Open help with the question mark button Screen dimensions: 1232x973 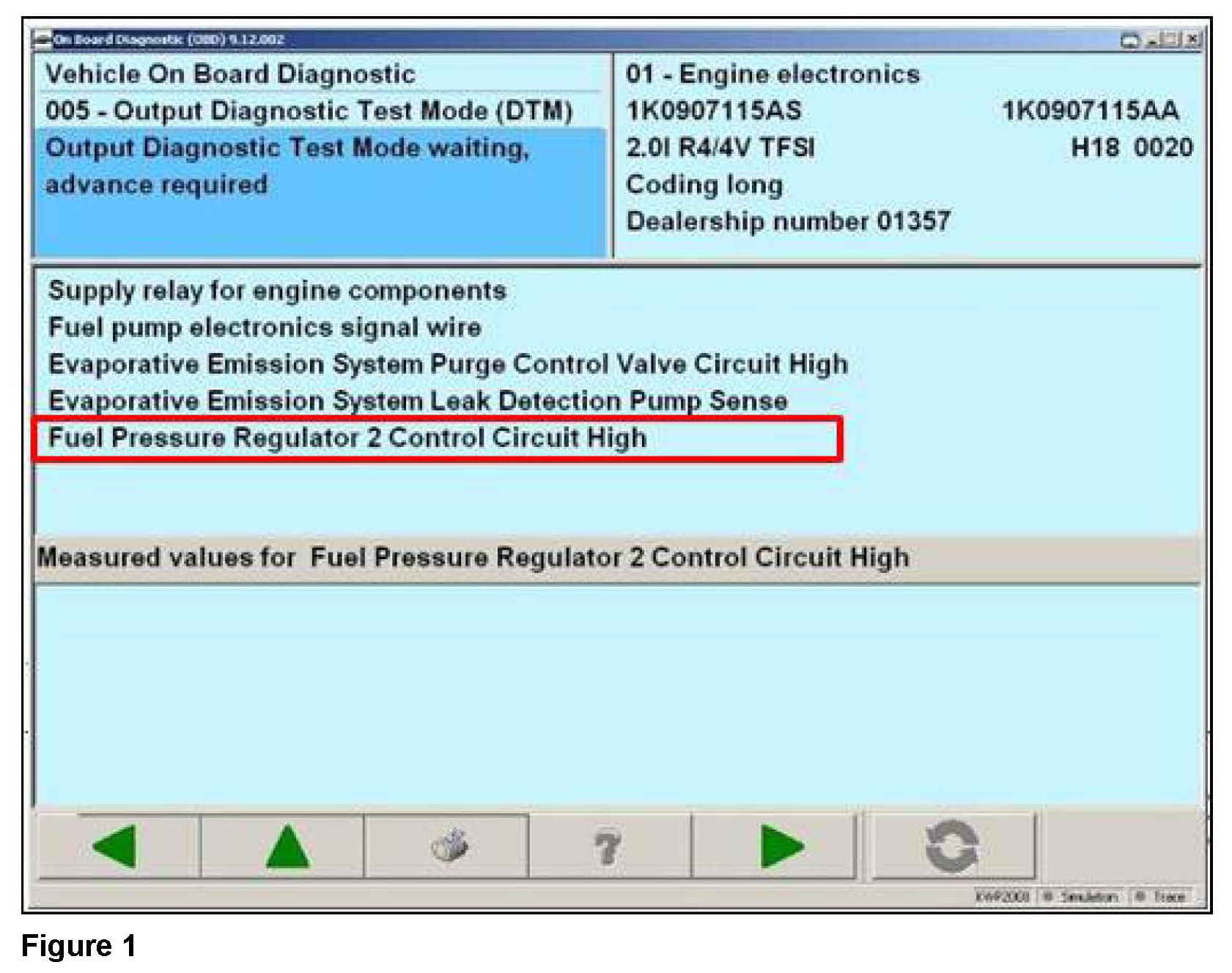(608, 846)
